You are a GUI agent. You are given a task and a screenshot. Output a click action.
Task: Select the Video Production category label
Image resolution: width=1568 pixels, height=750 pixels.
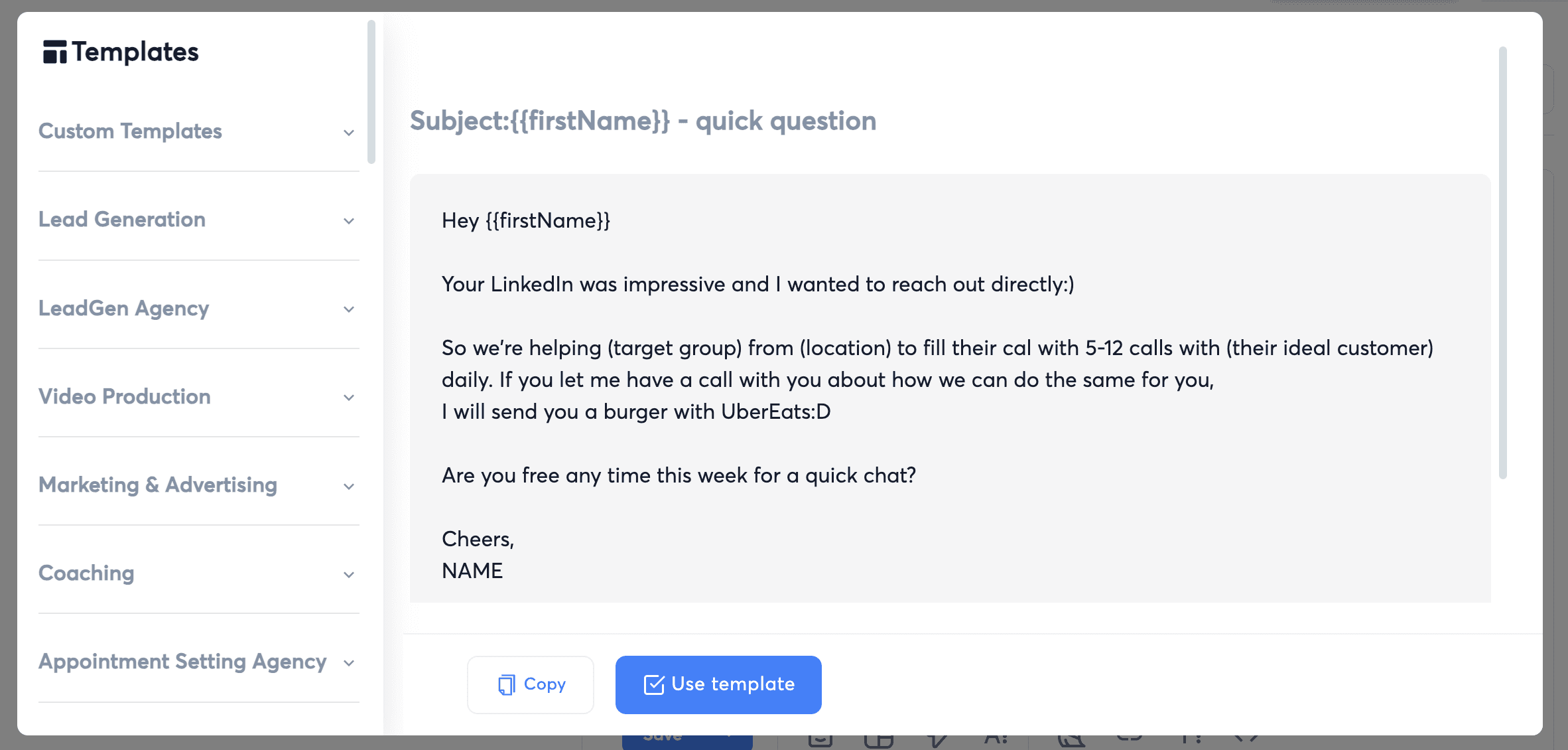point(125,396)
